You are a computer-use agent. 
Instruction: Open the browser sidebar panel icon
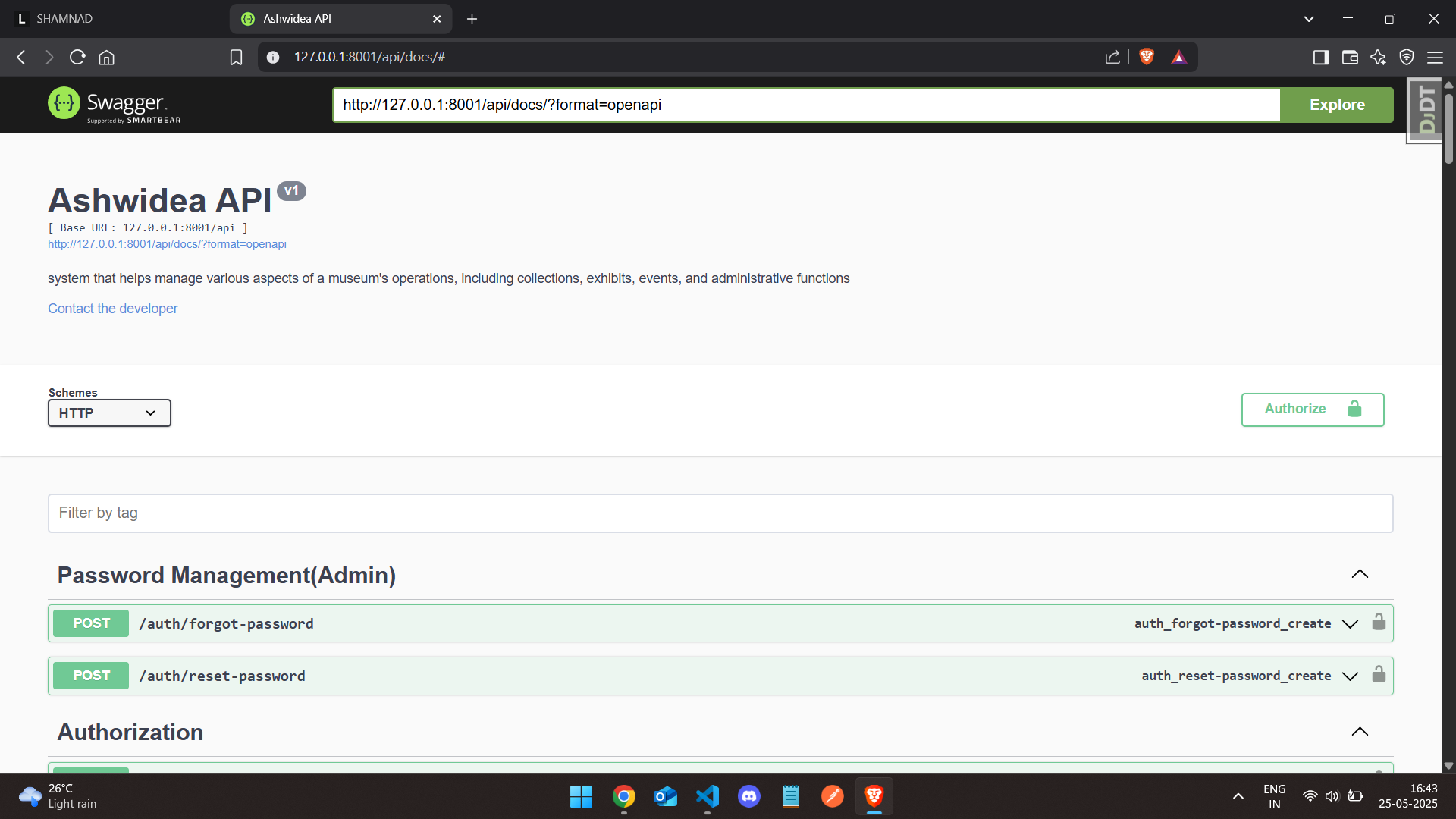click(x=1321, y=58)
